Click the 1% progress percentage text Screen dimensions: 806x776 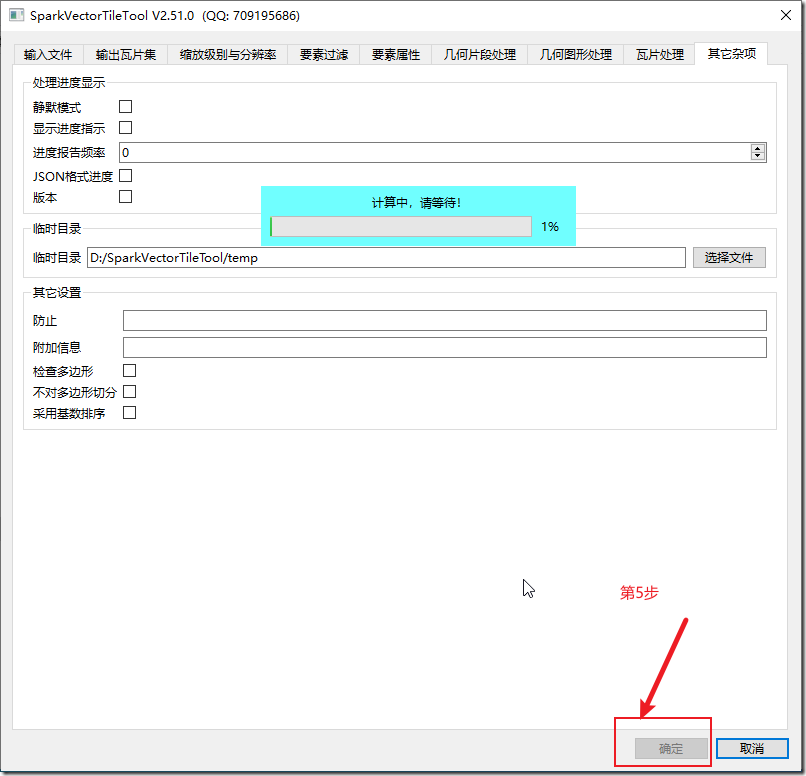[549, 227]
